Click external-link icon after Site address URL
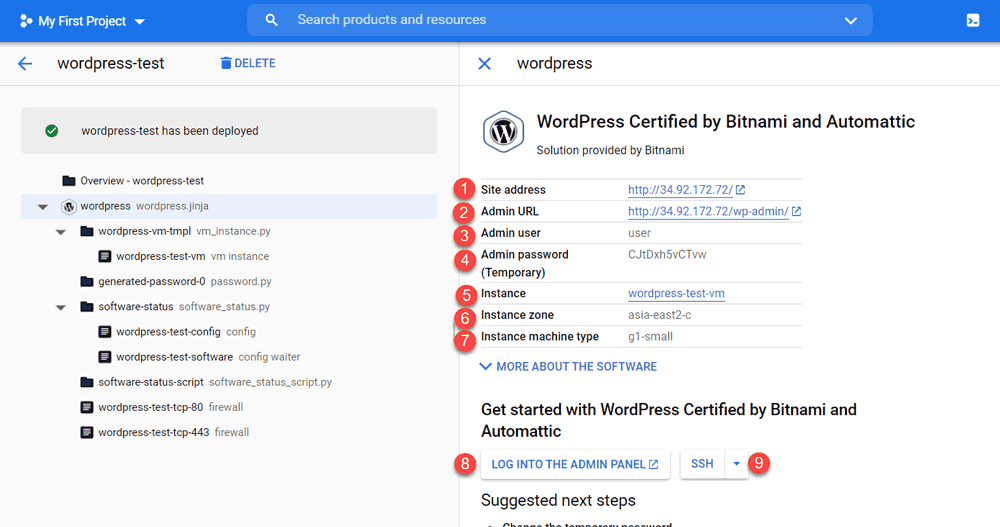The image size is (1000, 527). click(x=740, y=189)
